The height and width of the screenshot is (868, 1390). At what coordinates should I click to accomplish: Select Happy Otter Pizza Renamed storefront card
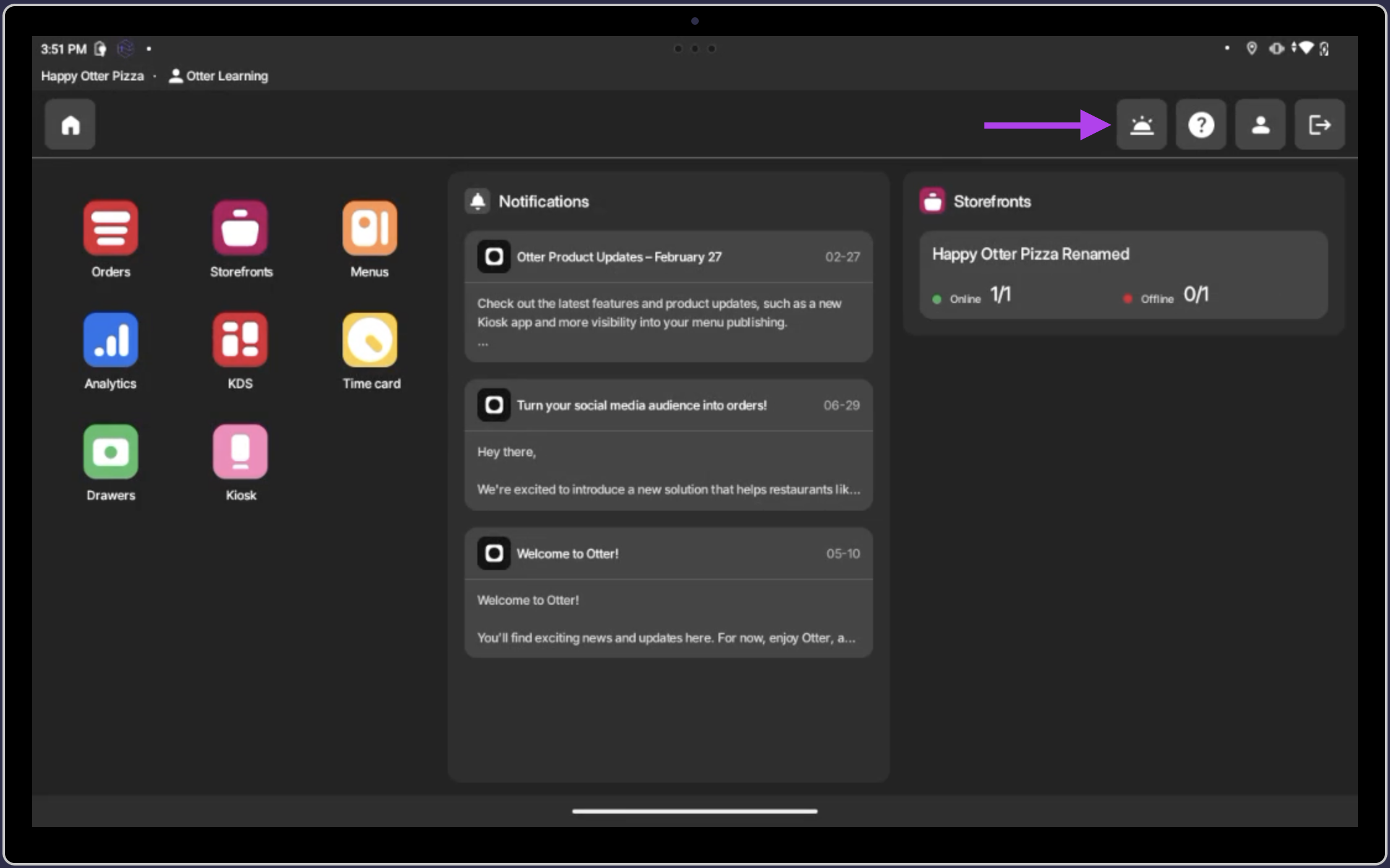(x=1123, y=275)
